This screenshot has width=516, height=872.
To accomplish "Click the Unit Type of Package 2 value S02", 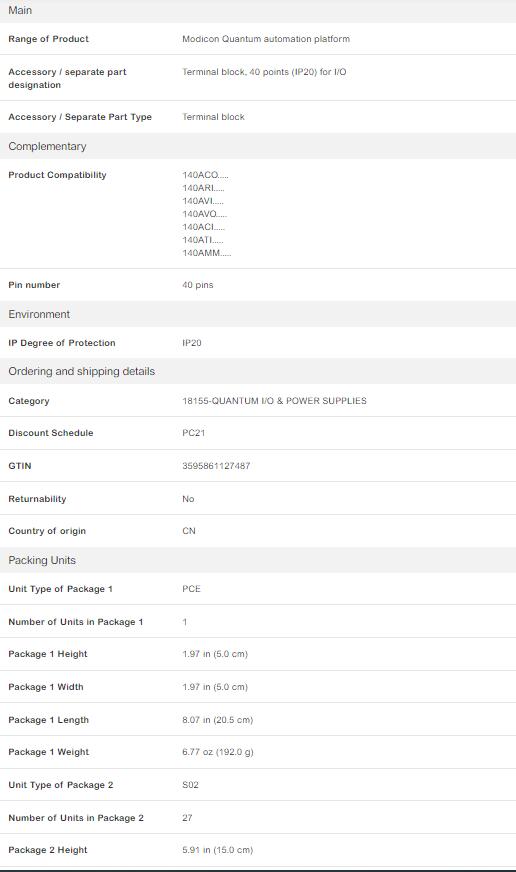I will pyautogui.click(x=190, y=785).
